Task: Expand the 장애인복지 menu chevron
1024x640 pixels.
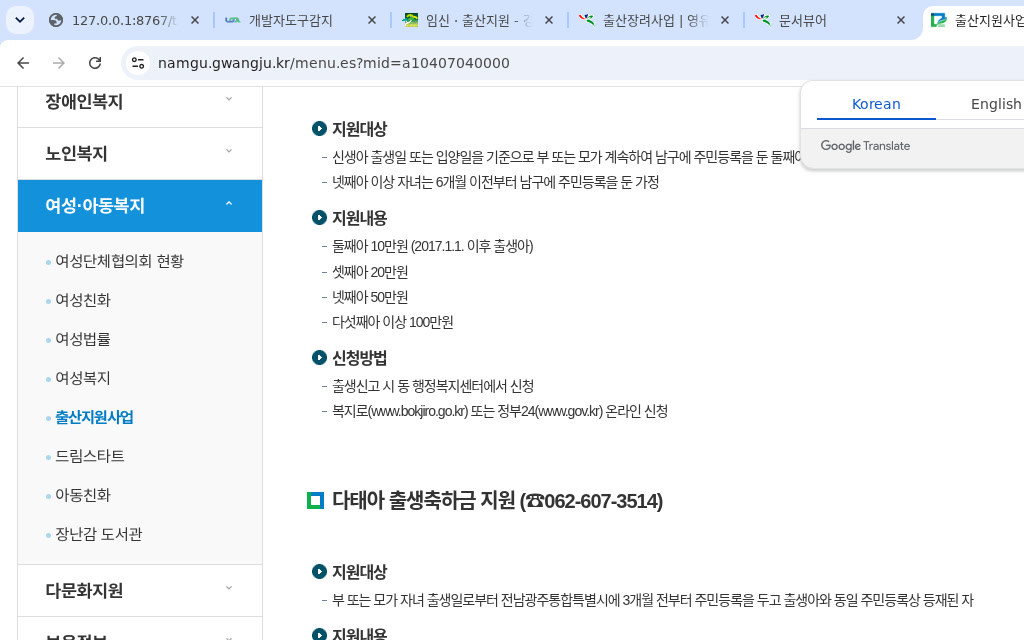Action: [229, 99]
